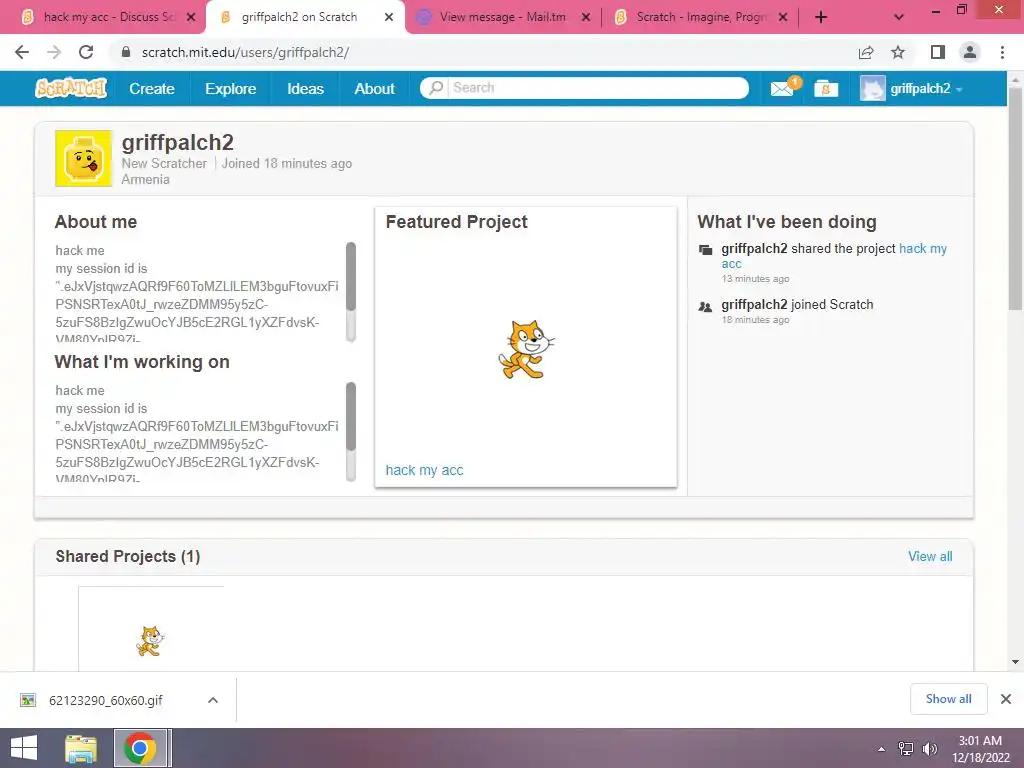
Task: Open the tab search chevron
Action: pyautogui.click(x=899, y=18)
